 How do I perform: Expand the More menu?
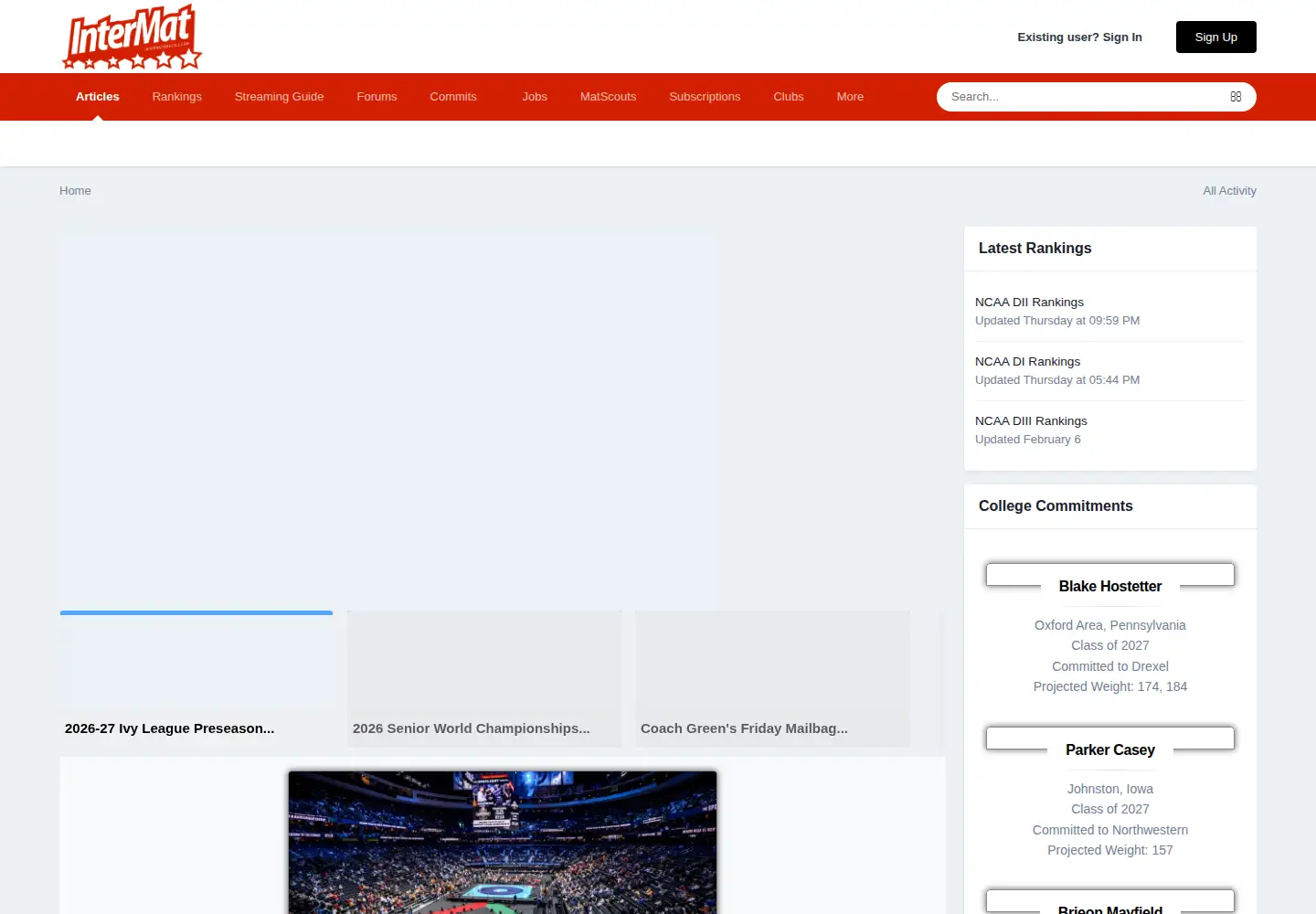click(x=850, y=97)
